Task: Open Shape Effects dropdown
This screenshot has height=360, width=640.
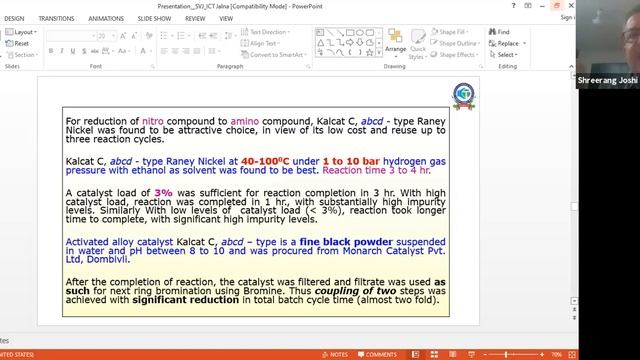Action: [x=454, y=55]
